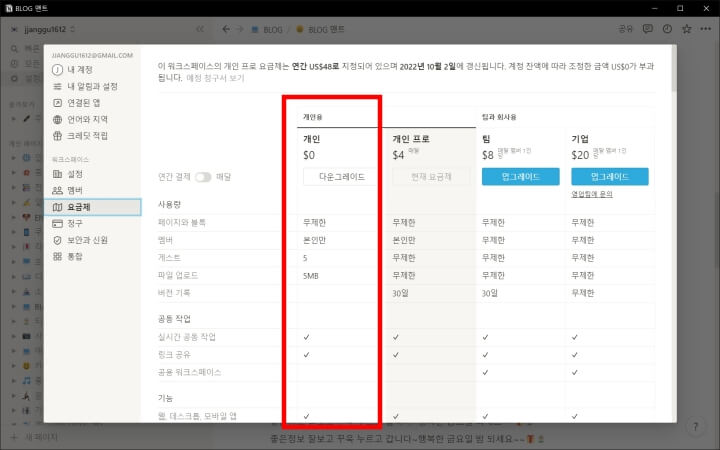
Task: Click 페이지와 블록 row label
Action: pyautogui.click(x=182, y=223)
